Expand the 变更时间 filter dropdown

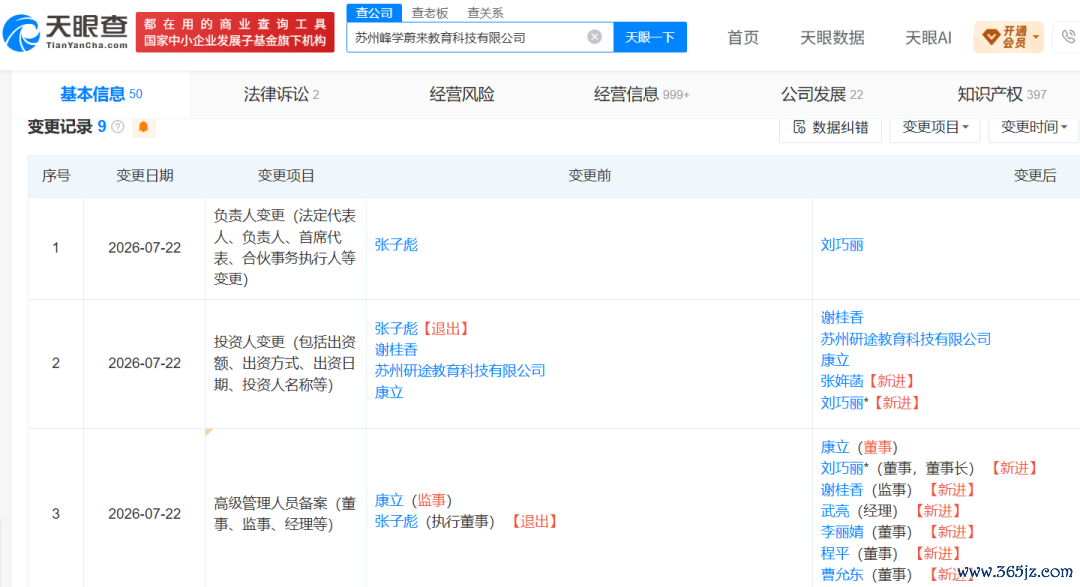[1034, 127]
